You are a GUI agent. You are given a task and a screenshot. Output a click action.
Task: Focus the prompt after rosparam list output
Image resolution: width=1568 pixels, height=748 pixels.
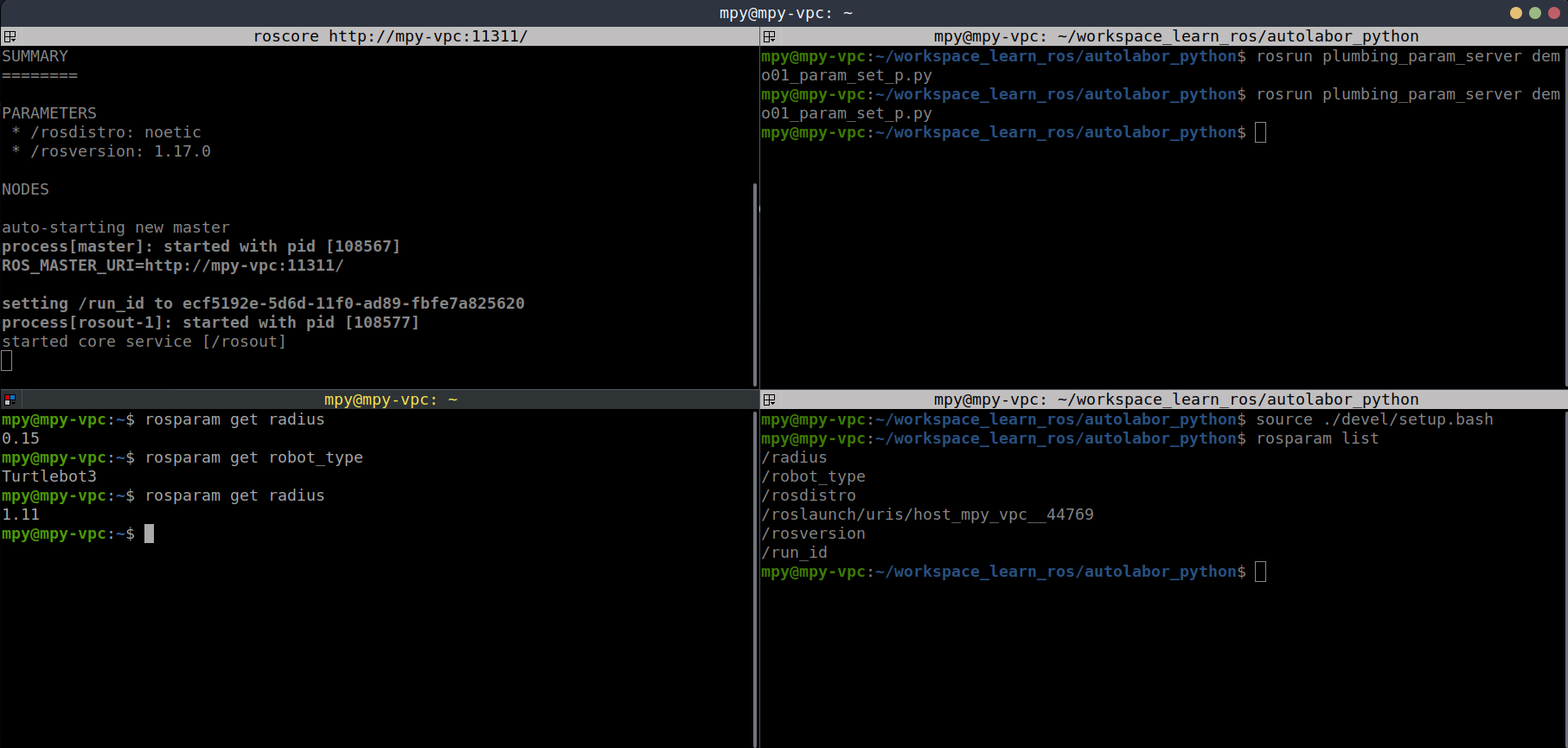(1260, 572)
